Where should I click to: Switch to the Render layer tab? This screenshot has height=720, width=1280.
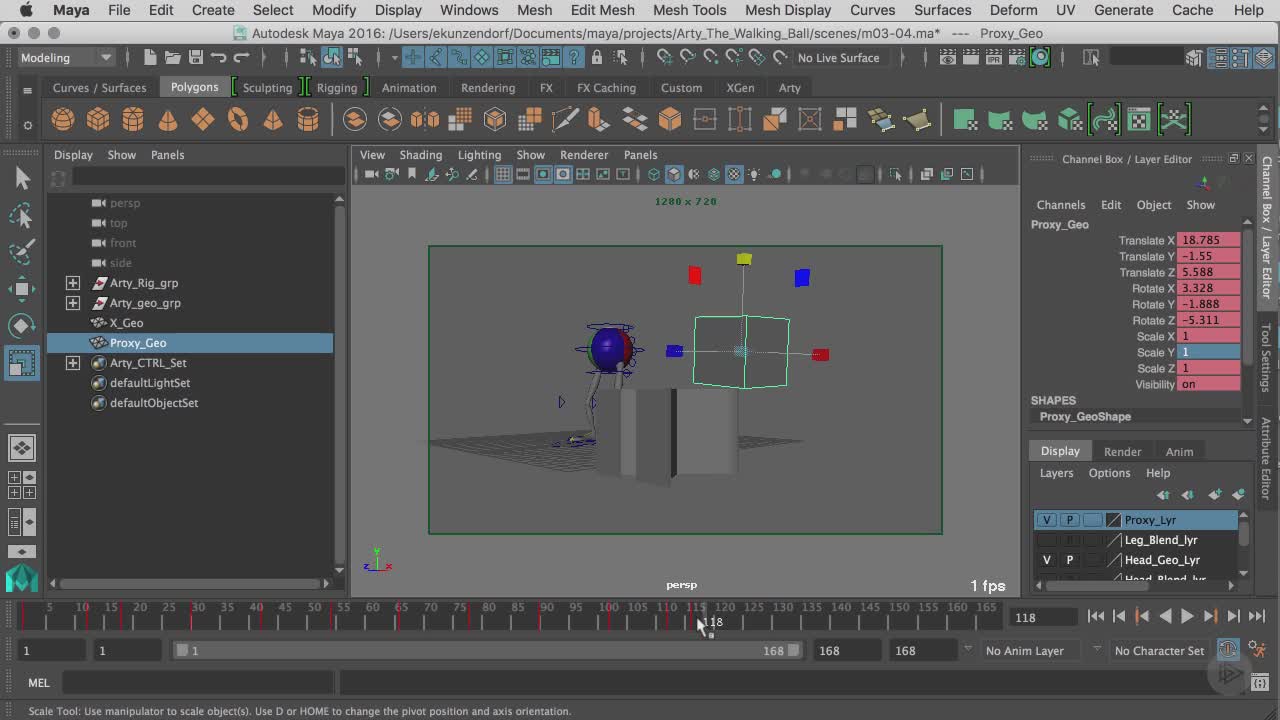[x=1122, y=452]
